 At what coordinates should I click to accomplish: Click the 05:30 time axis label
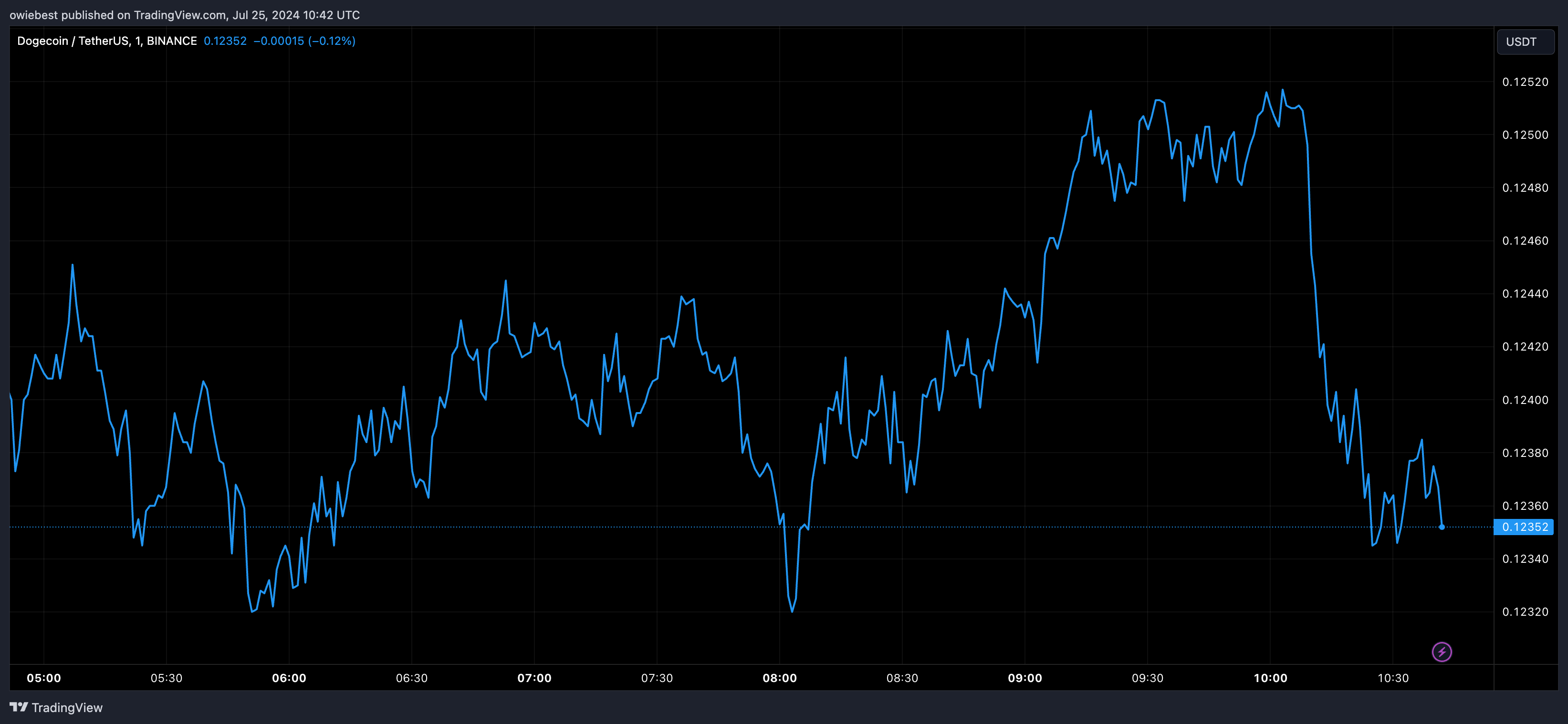(x=166, y=678)
